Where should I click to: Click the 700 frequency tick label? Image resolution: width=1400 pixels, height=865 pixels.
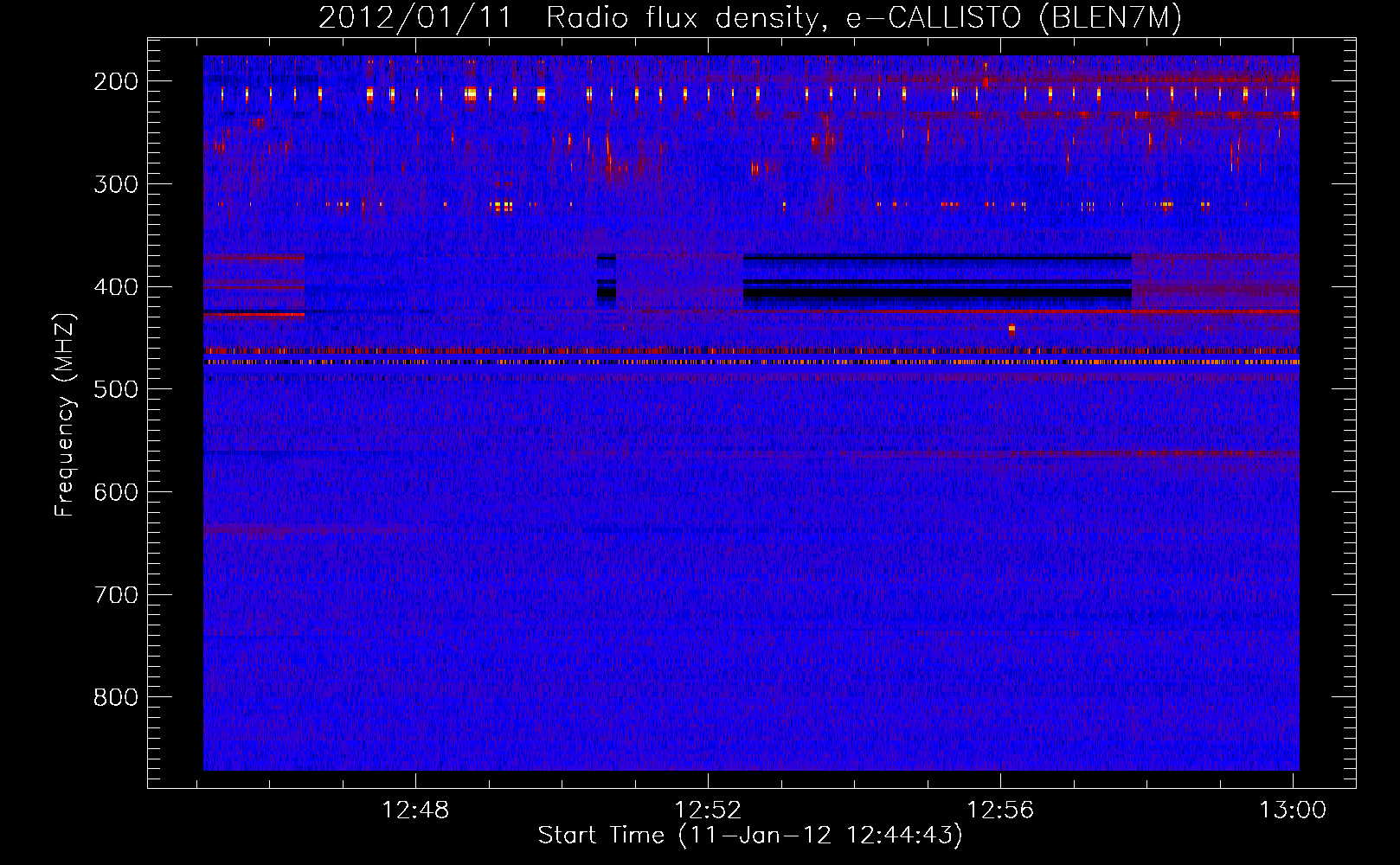tap(116, 595)
